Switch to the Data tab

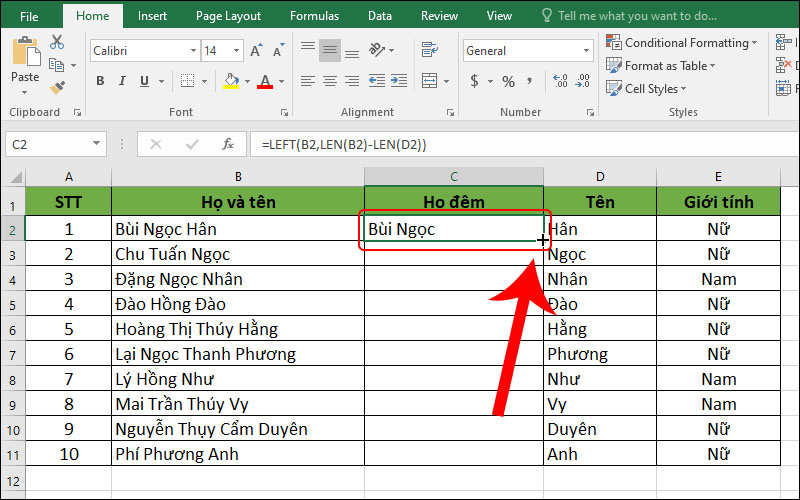tap(380, 16)
